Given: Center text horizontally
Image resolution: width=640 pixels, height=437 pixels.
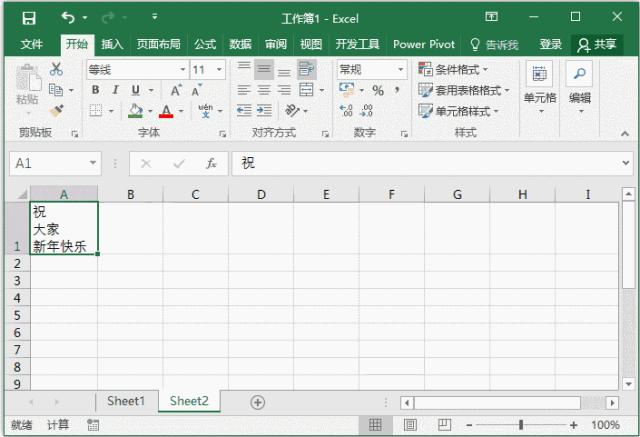Looking at the screenshot, I should pos(264,90).
